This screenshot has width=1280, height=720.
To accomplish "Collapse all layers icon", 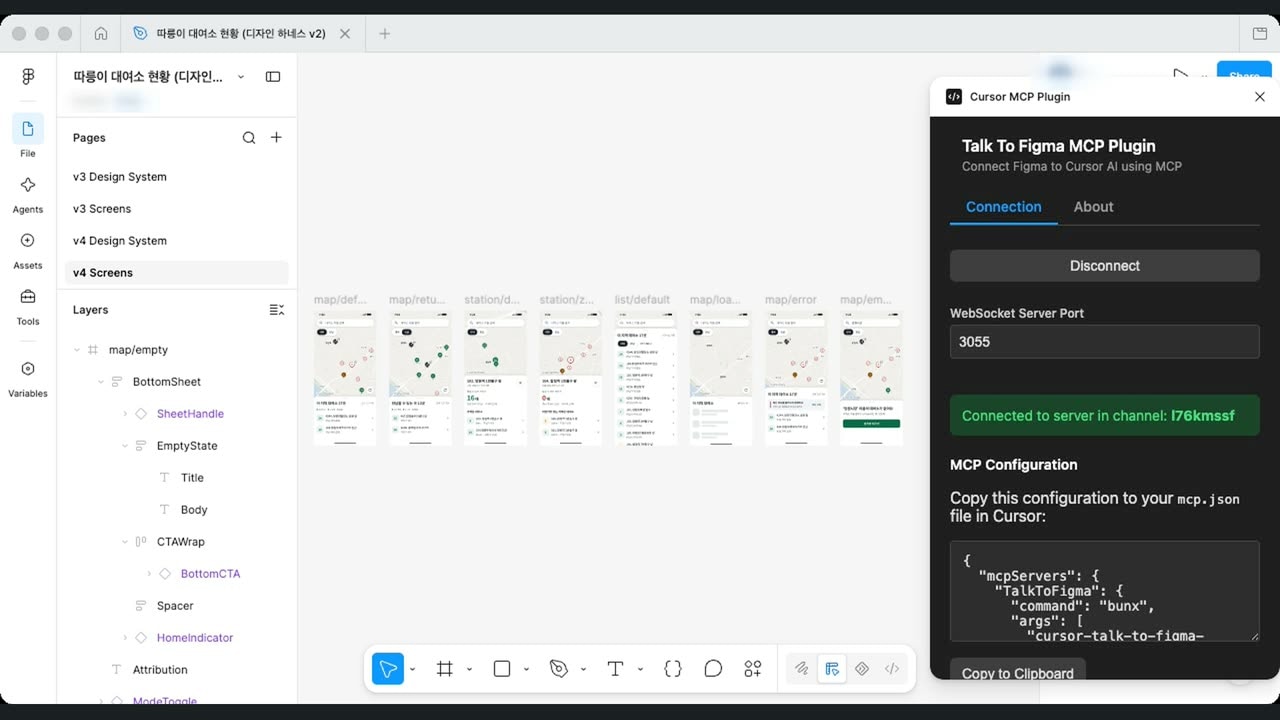I will click(277, 310).
